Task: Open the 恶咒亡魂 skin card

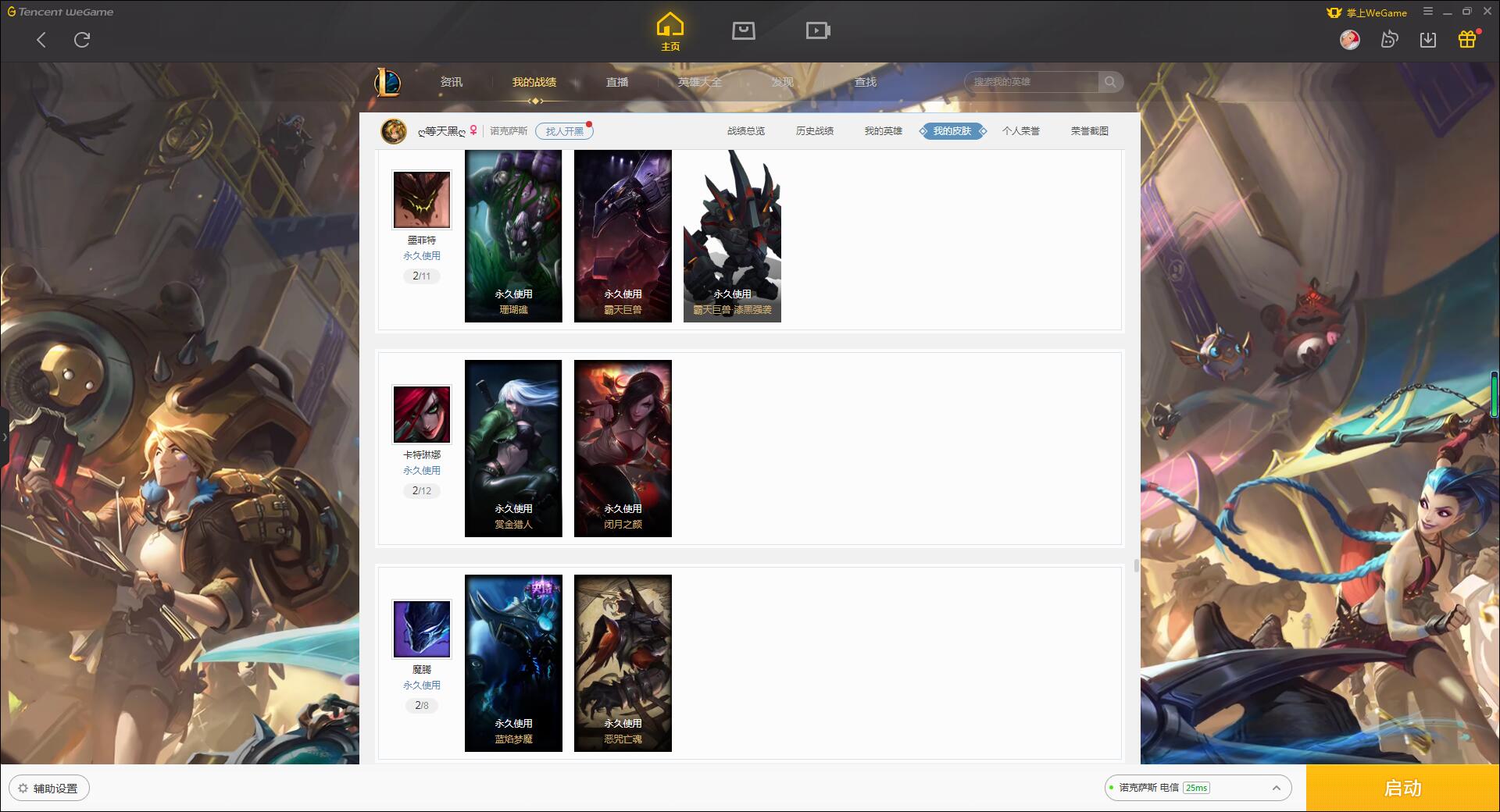Action: point(623,663)
